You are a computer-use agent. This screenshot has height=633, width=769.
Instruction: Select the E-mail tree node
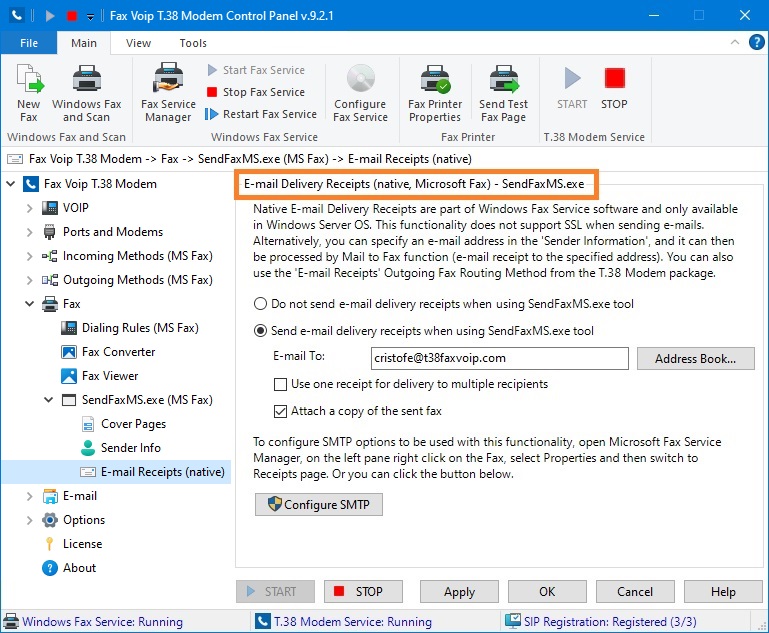79,496
